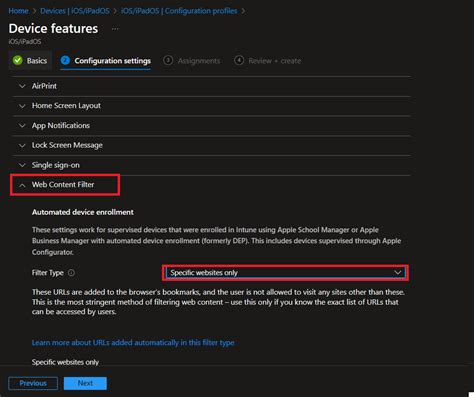Expand the Home Screen Layout section
The image size is (474, 397).
tap(211, 106)
